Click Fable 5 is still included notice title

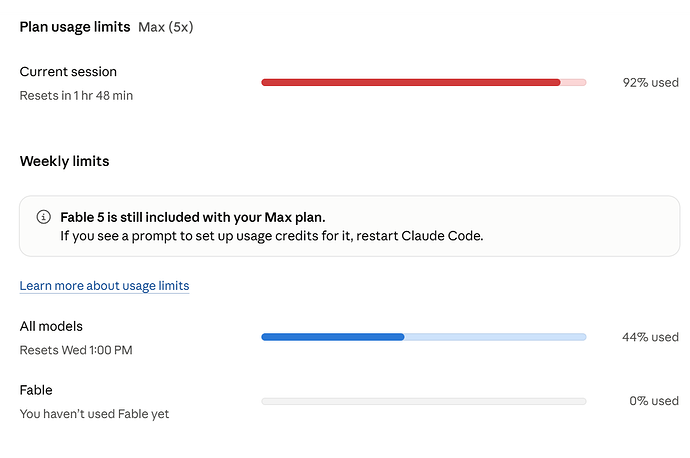click(x=193, y=217)
